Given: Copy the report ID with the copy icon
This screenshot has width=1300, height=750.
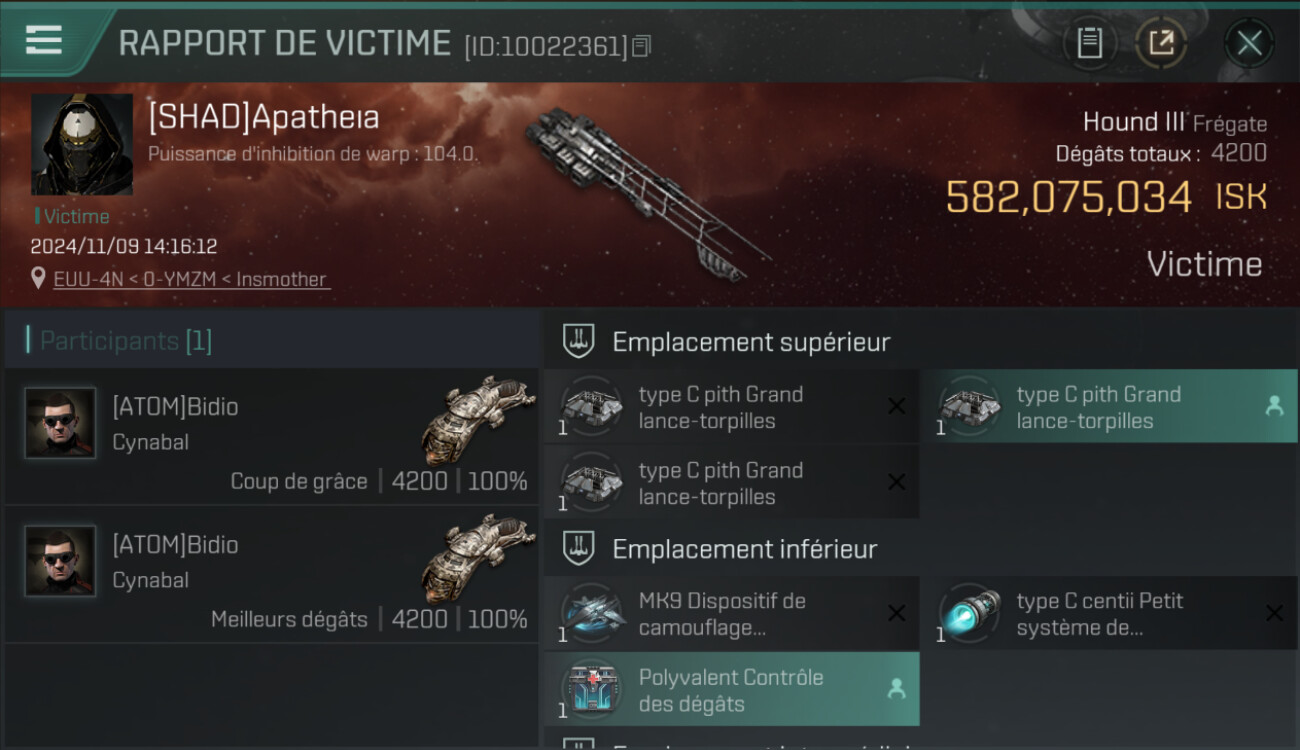Looking at the screenshot, I should point(642,46).
